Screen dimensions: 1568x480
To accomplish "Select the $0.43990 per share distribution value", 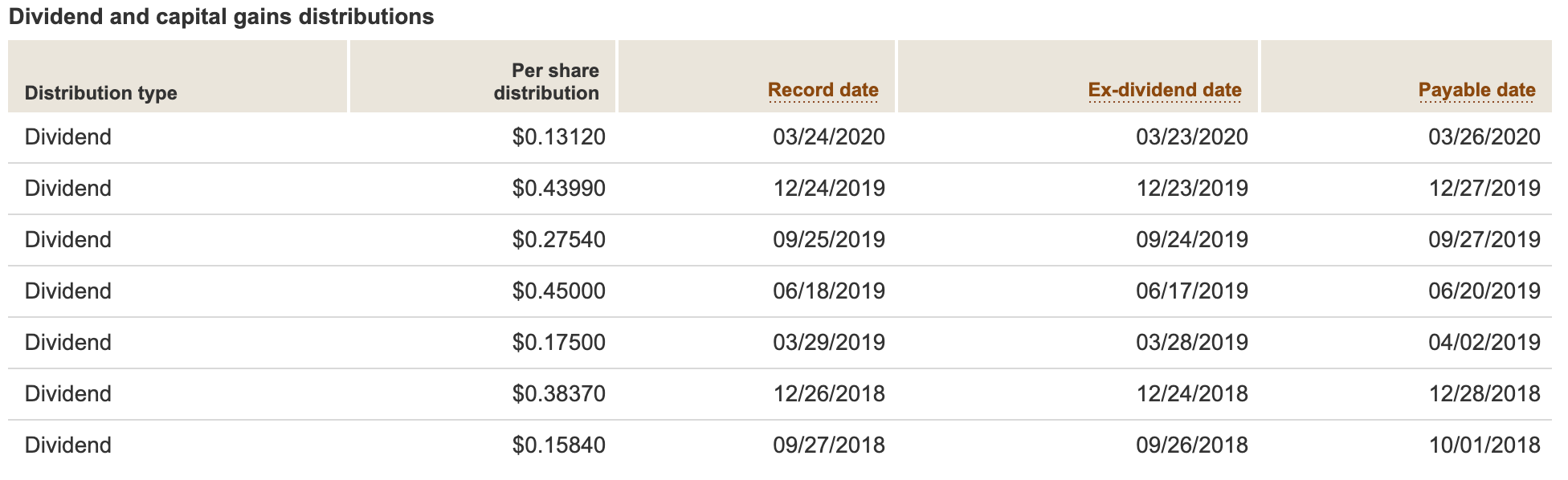I will click(559, 189).
